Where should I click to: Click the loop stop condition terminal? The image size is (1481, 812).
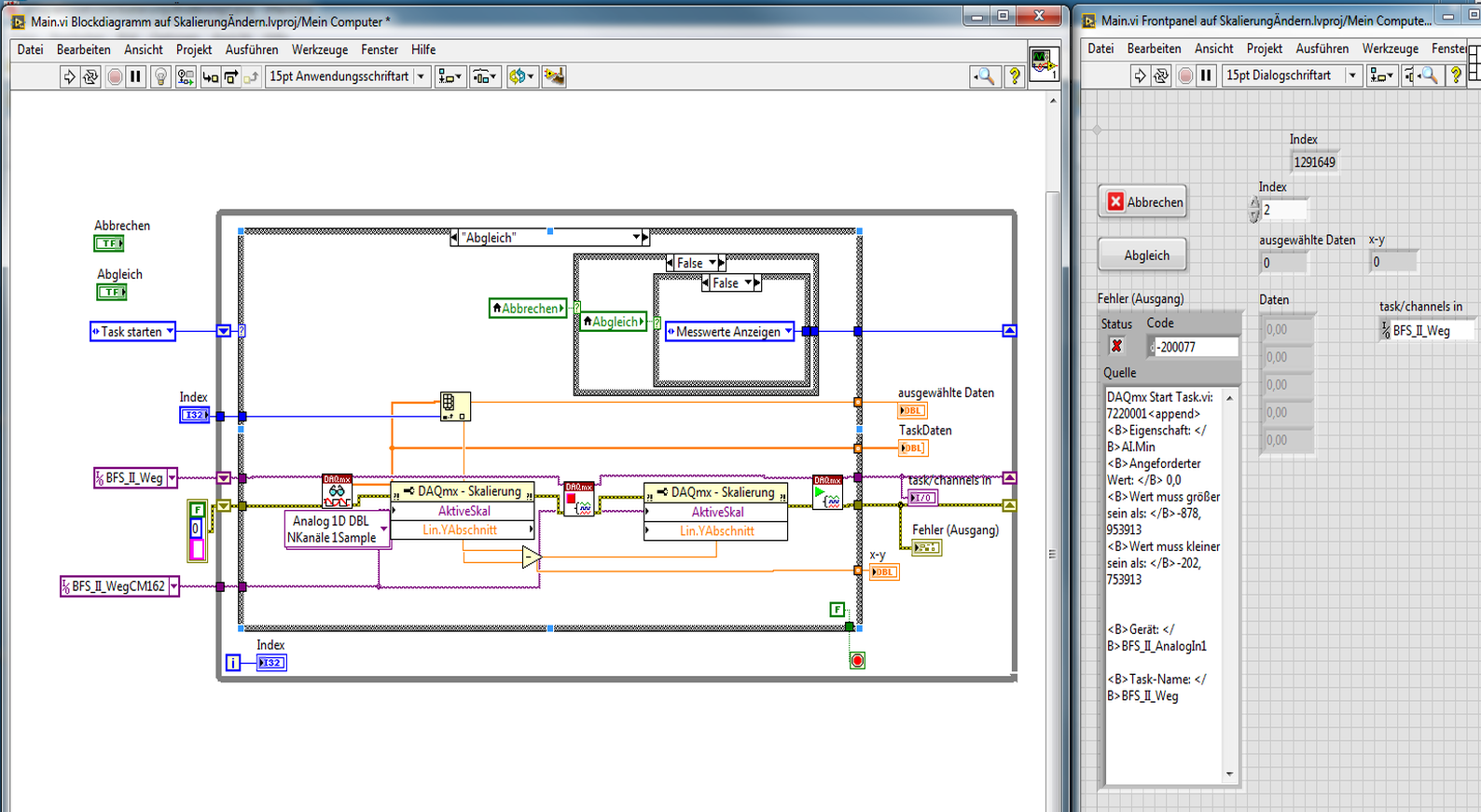[x=857, y=660]
